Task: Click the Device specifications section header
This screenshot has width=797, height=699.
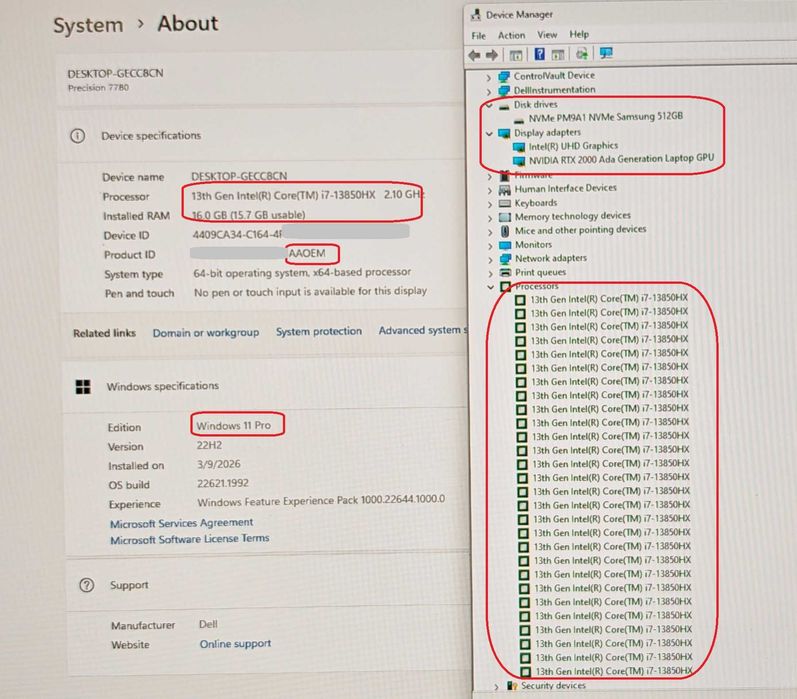Action: pos(151,136)
